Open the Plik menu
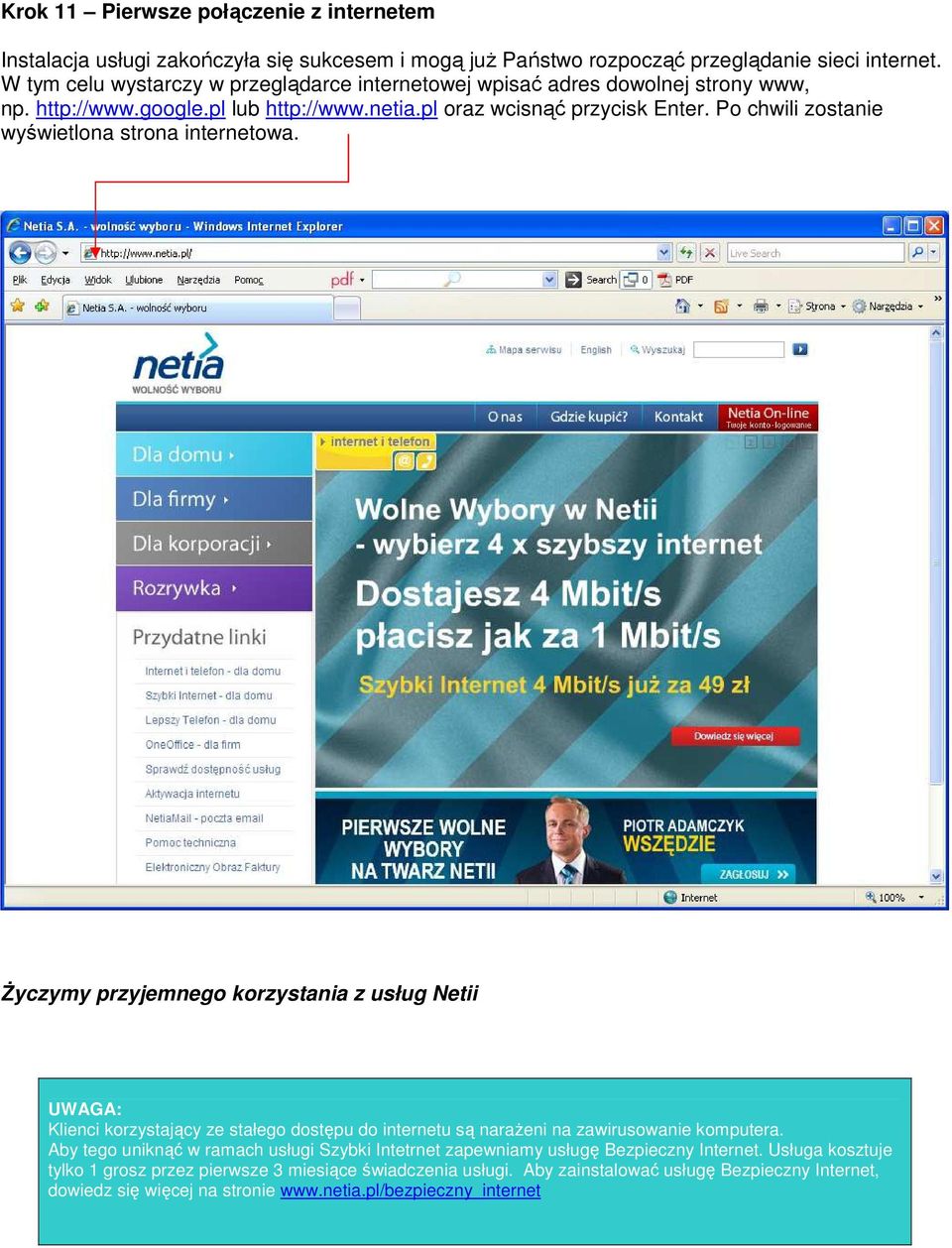The image size is (952, 1248). tap(20, 280)
